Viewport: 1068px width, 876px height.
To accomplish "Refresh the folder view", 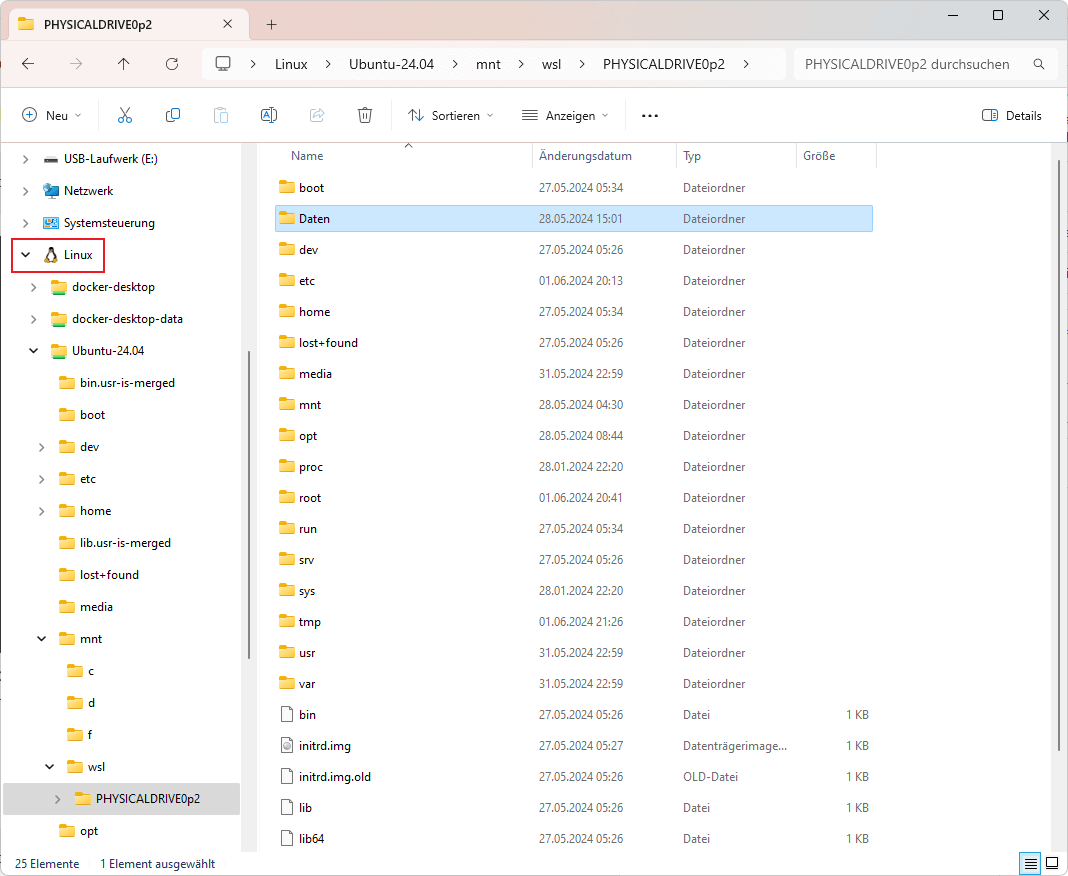I will [171, 64].
